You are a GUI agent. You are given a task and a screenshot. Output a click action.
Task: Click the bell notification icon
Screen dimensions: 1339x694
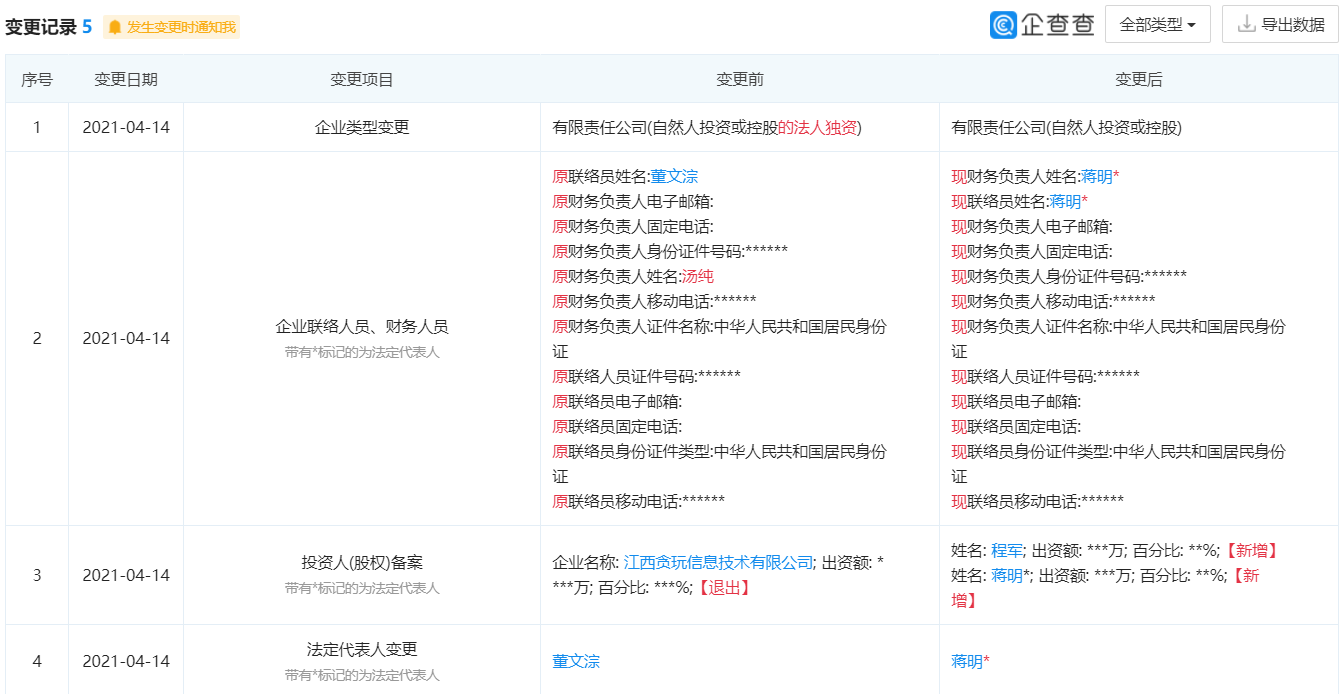(115, 27)
